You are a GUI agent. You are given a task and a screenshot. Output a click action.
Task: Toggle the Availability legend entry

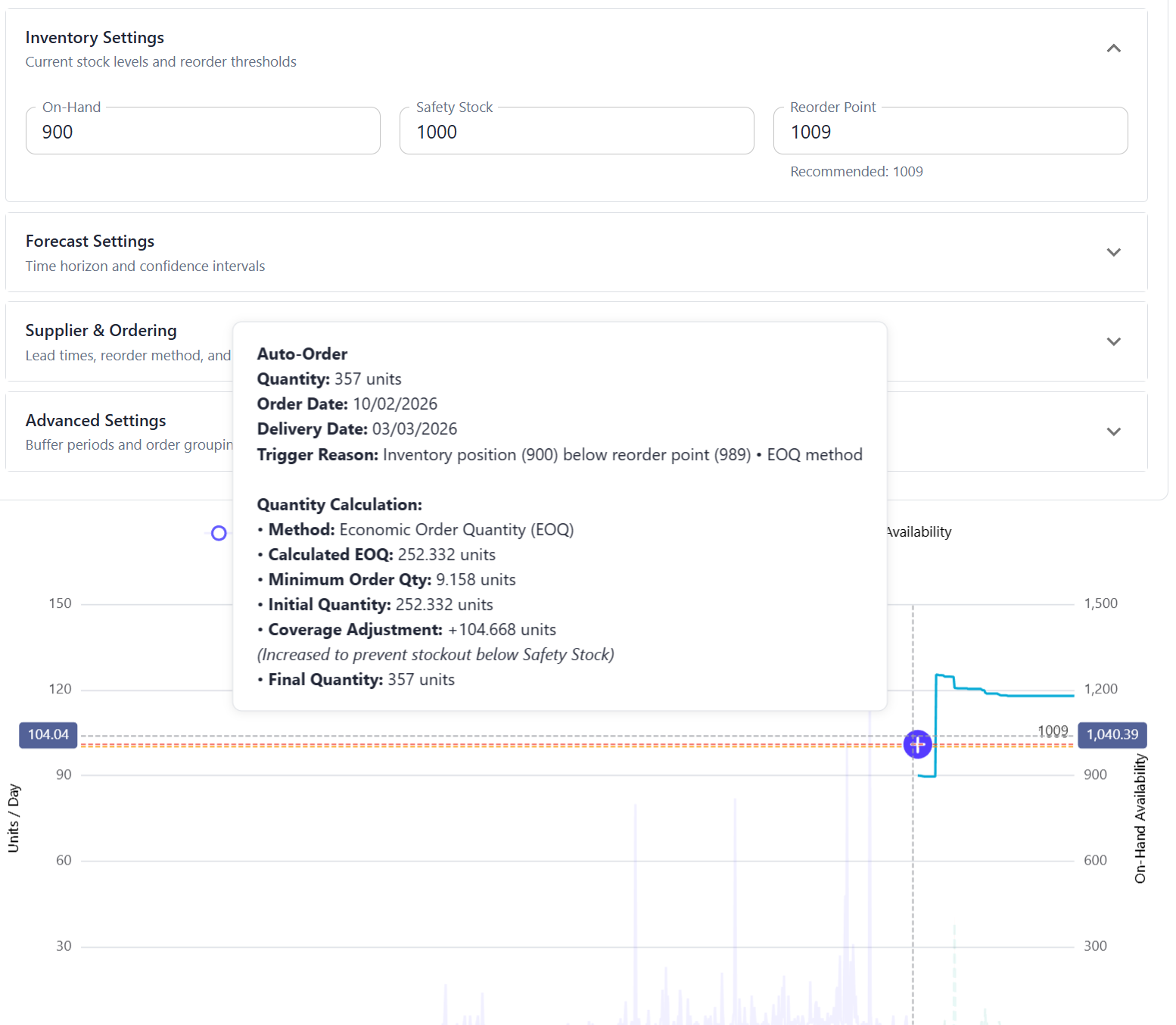click(x=919, y=532)
